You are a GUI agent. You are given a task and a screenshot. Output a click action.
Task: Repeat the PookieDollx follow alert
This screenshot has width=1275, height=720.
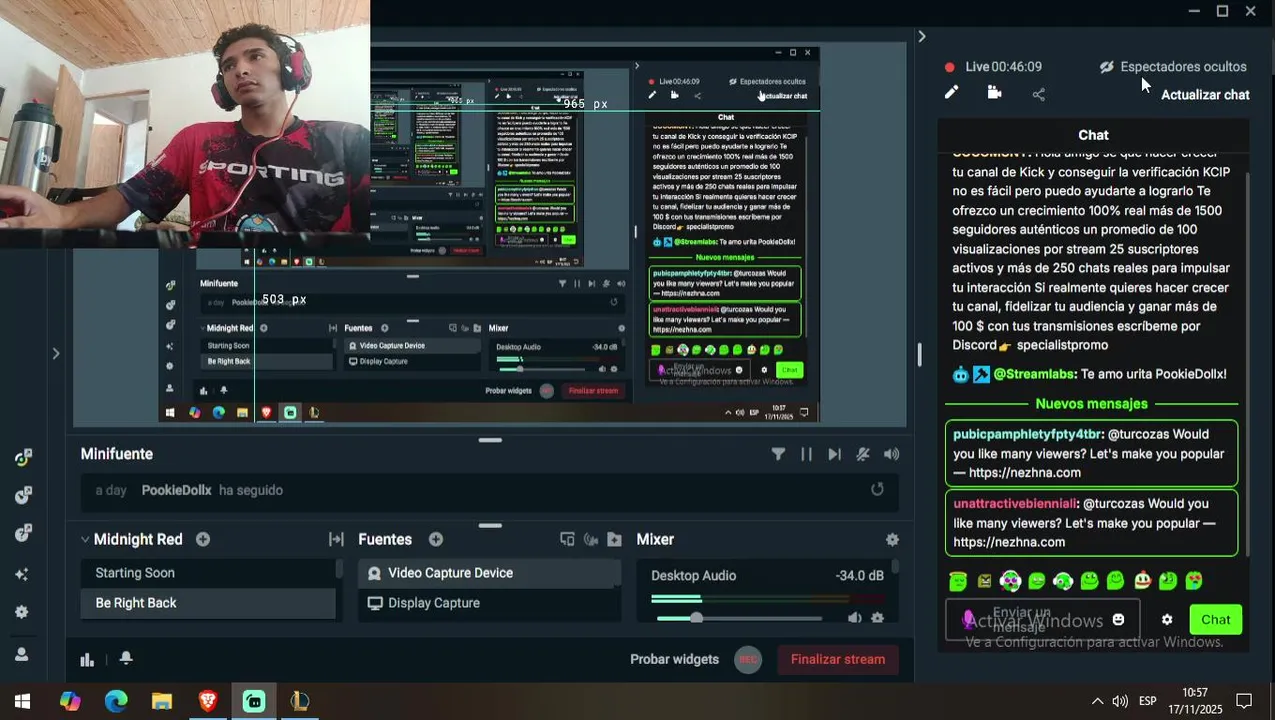(x=877, y=489)
